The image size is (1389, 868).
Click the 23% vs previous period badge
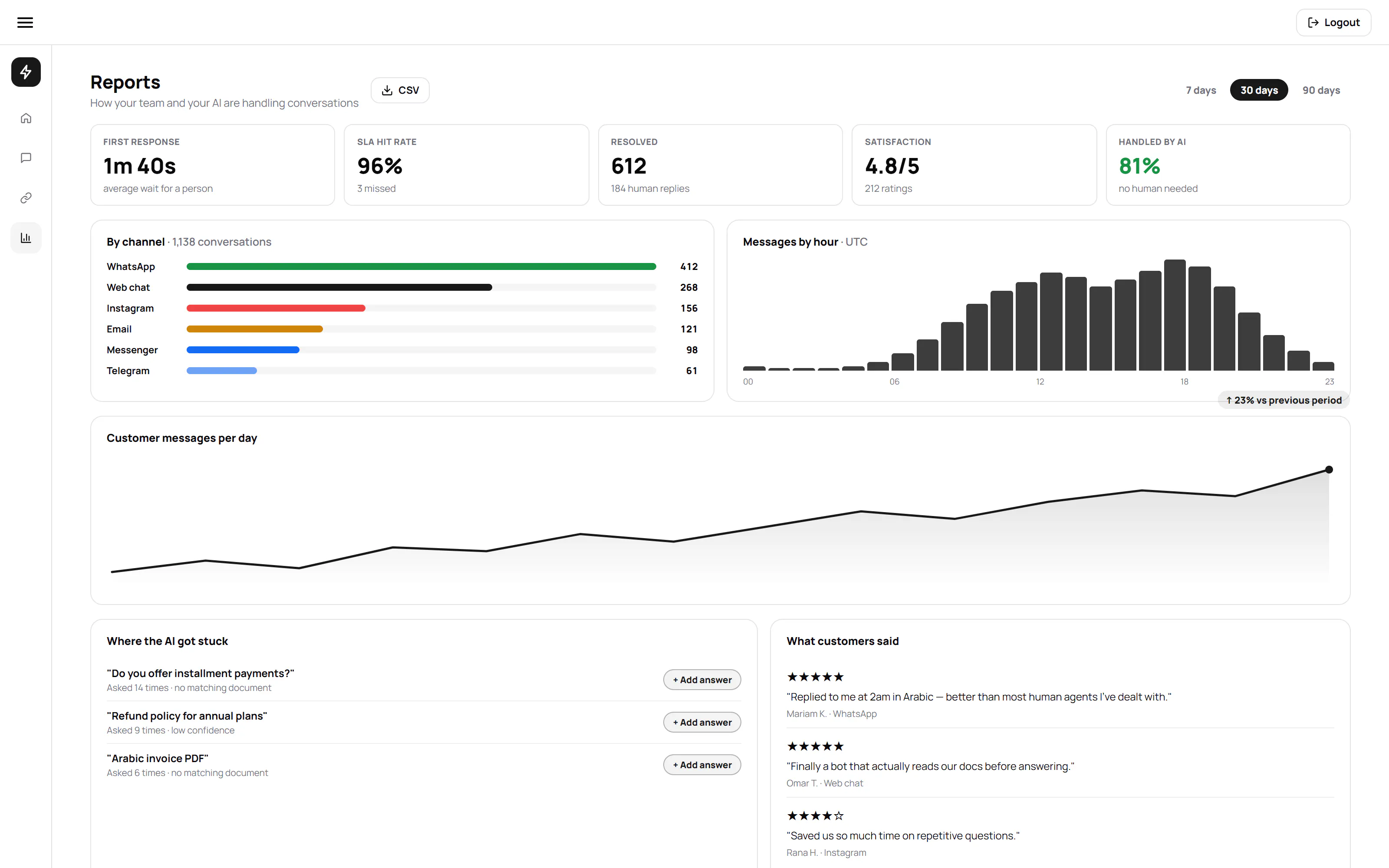(x=1284, y=400)
